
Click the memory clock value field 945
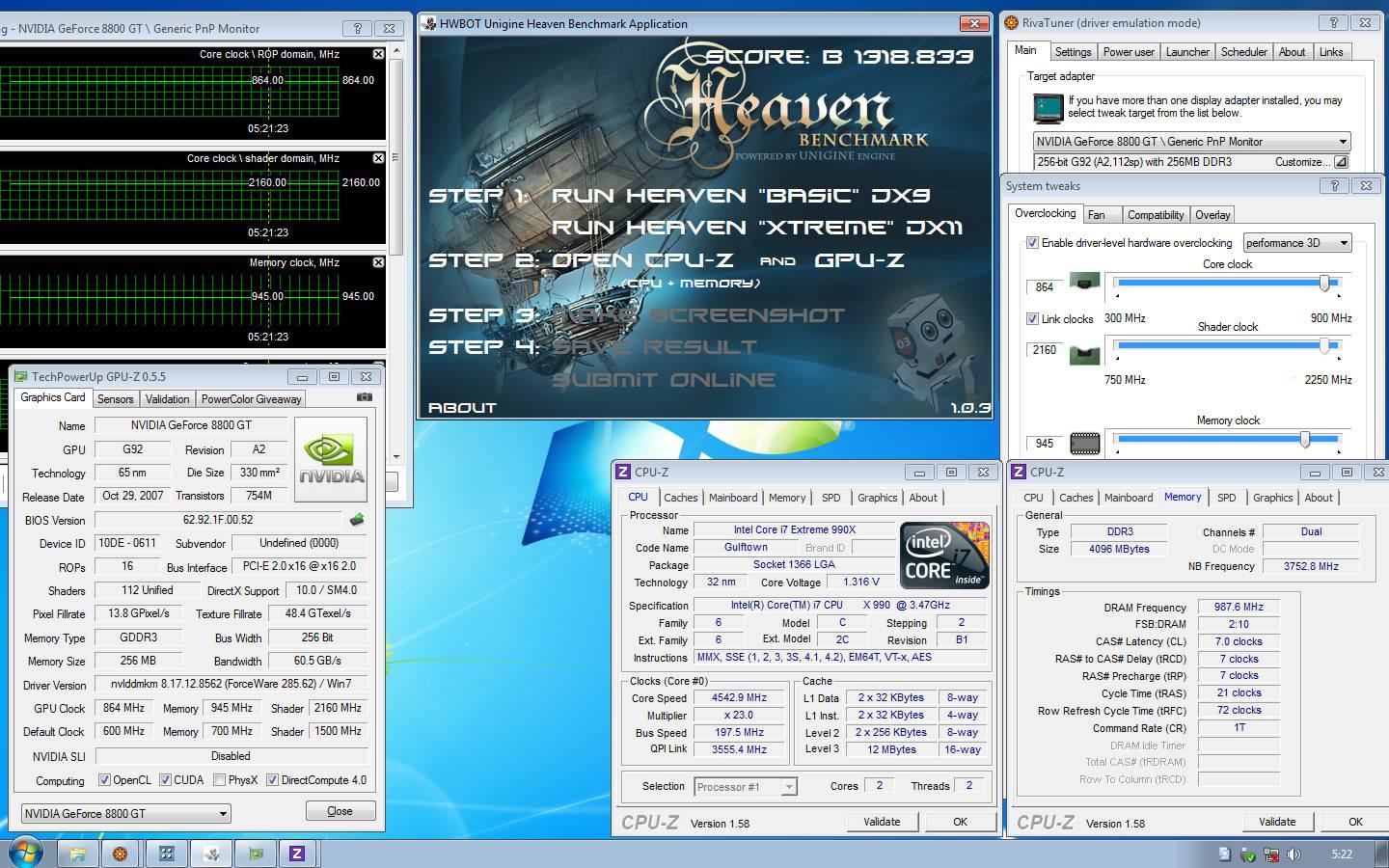pyautogui.click(x=1045, y=443)
